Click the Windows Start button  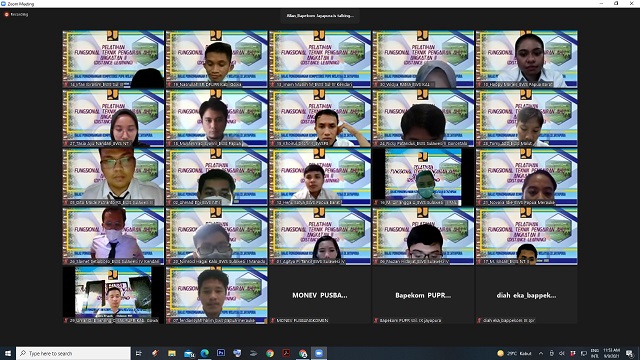7,353
